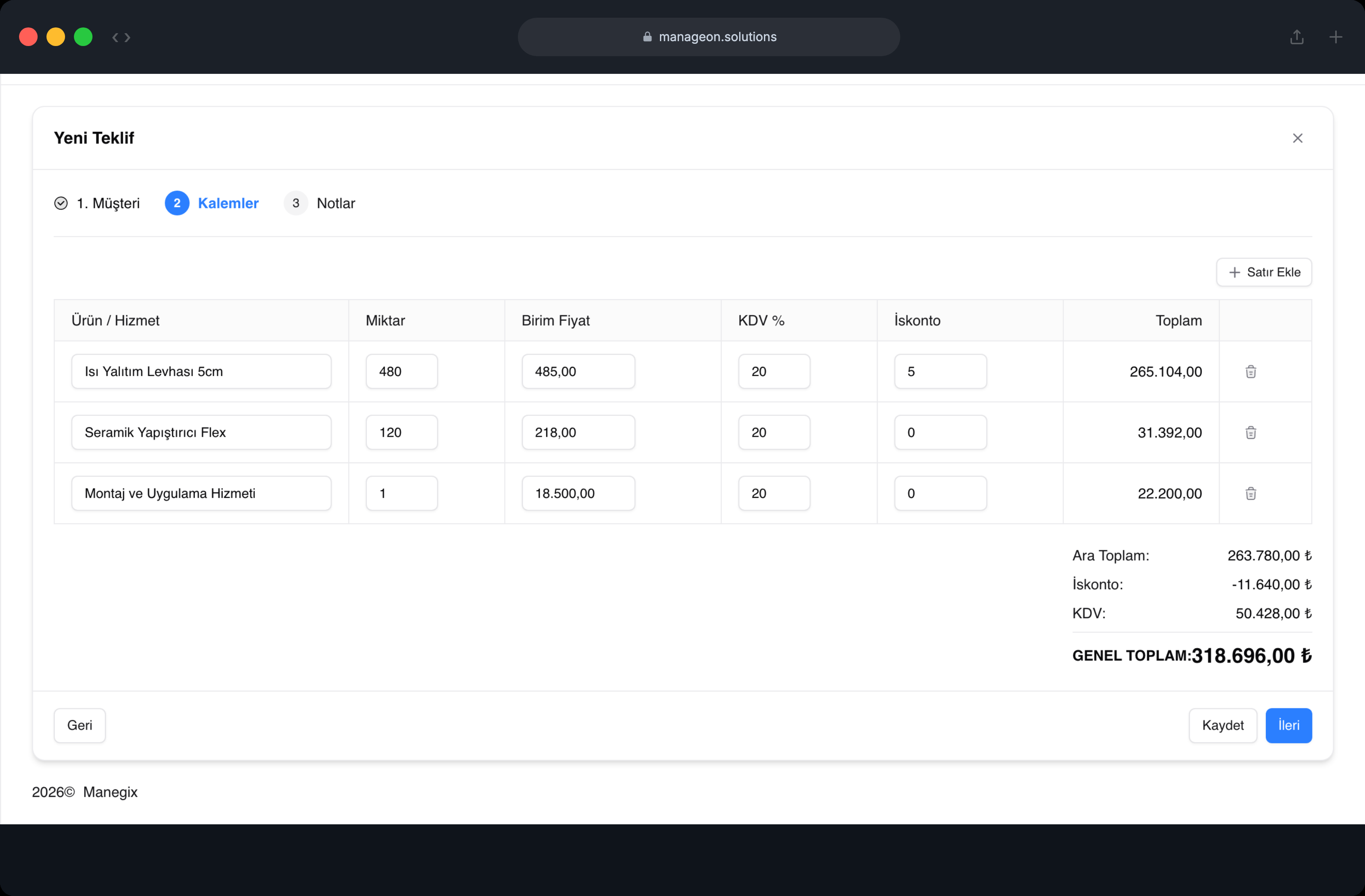Click the browser share icon
The width and height of the screenshot is (1365, 896).
(1297, 37)
